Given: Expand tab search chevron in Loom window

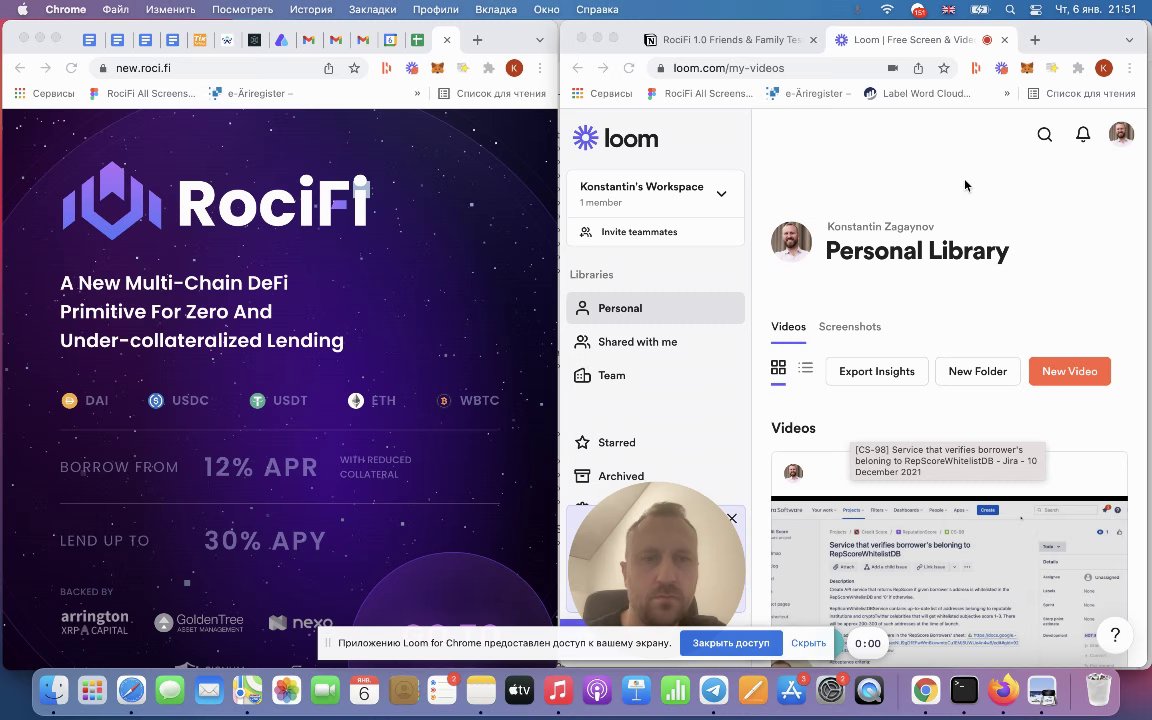Looking at the screenshot, I should click(1129, 40).
